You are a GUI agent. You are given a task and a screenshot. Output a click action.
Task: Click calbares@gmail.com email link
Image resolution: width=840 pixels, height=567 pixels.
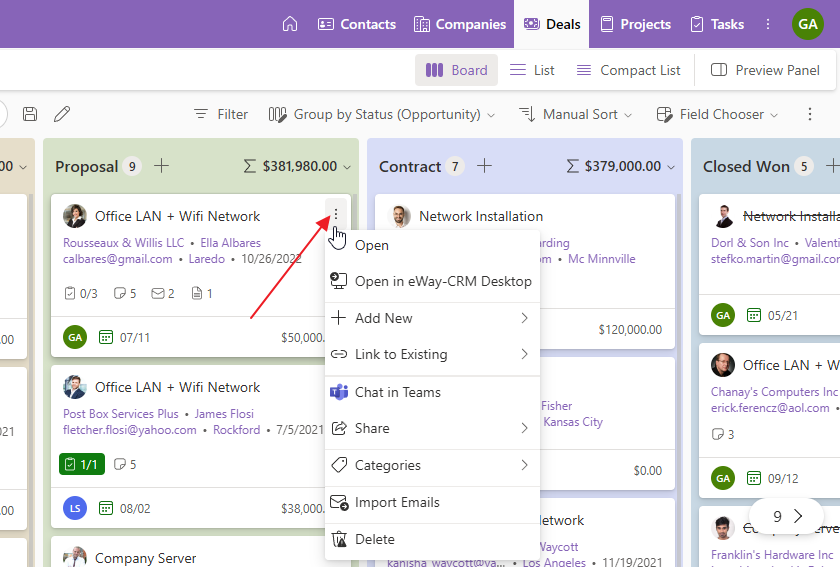tap(117, 259)
